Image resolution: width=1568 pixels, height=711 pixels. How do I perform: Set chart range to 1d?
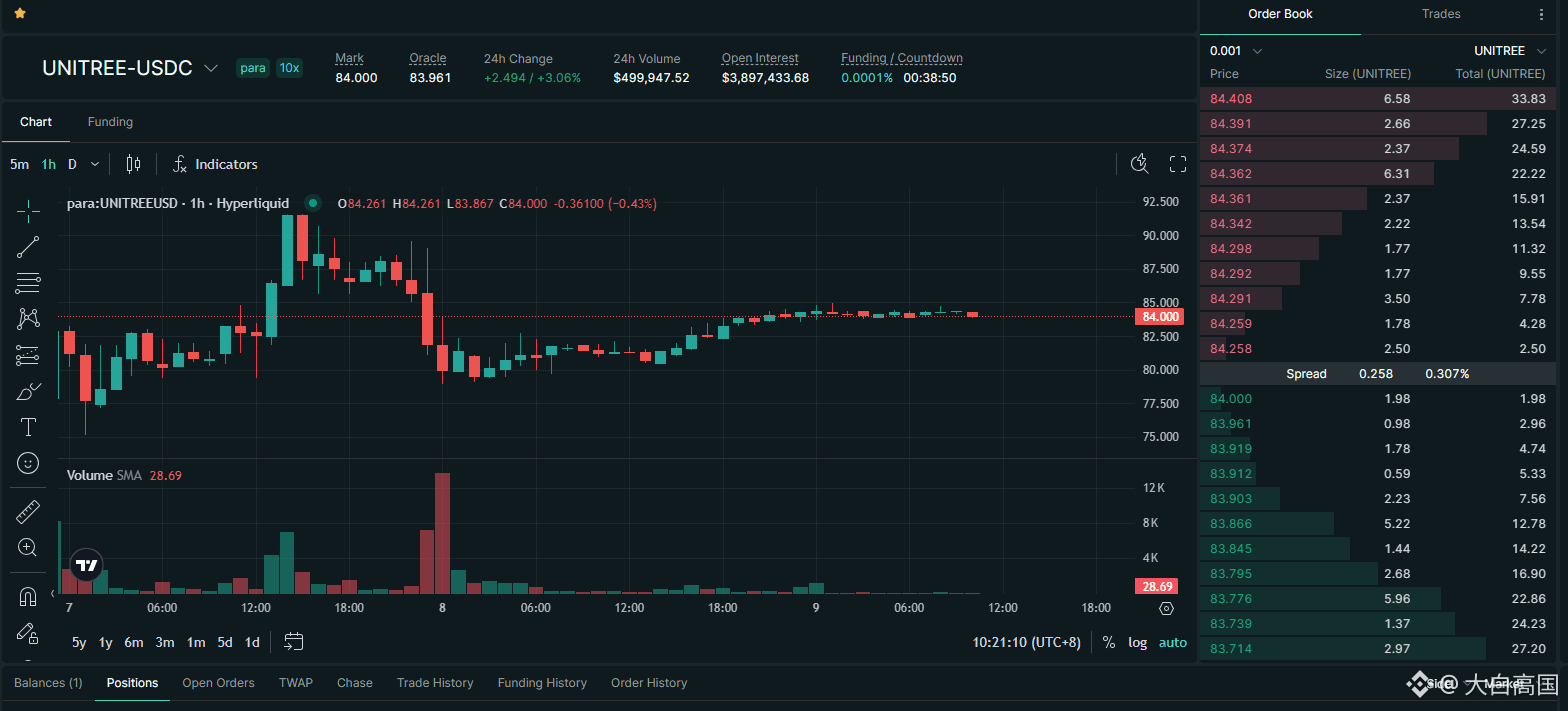click(252, 643)
